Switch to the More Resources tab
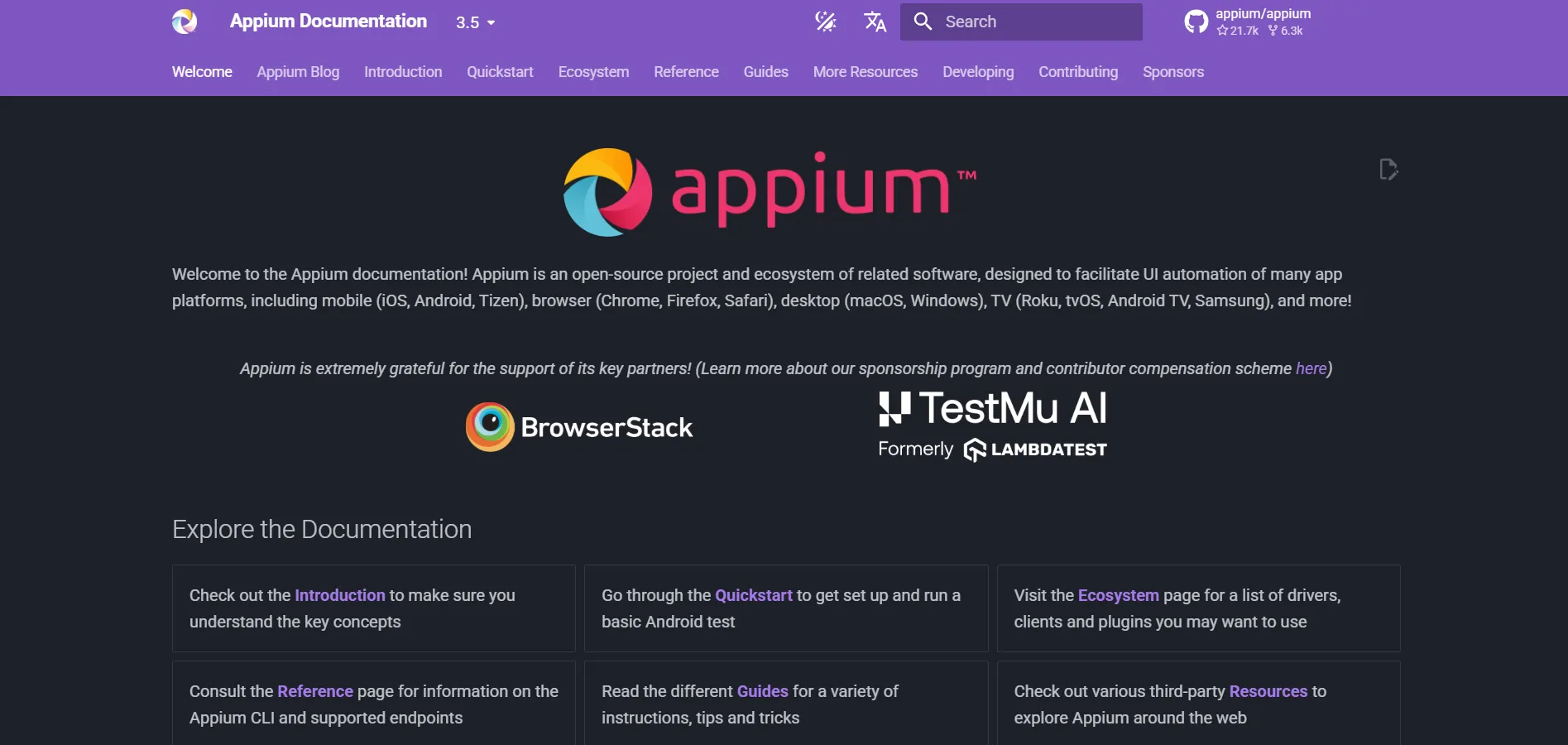The width and height of the screenshot is (1568, 745). tap(866, 72)
